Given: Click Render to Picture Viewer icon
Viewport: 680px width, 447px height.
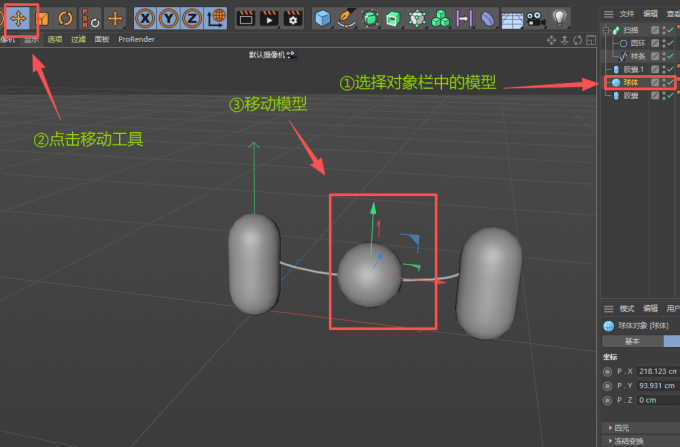Looking at the screenshot, I should pyautogui.click(x=269, y=18).
